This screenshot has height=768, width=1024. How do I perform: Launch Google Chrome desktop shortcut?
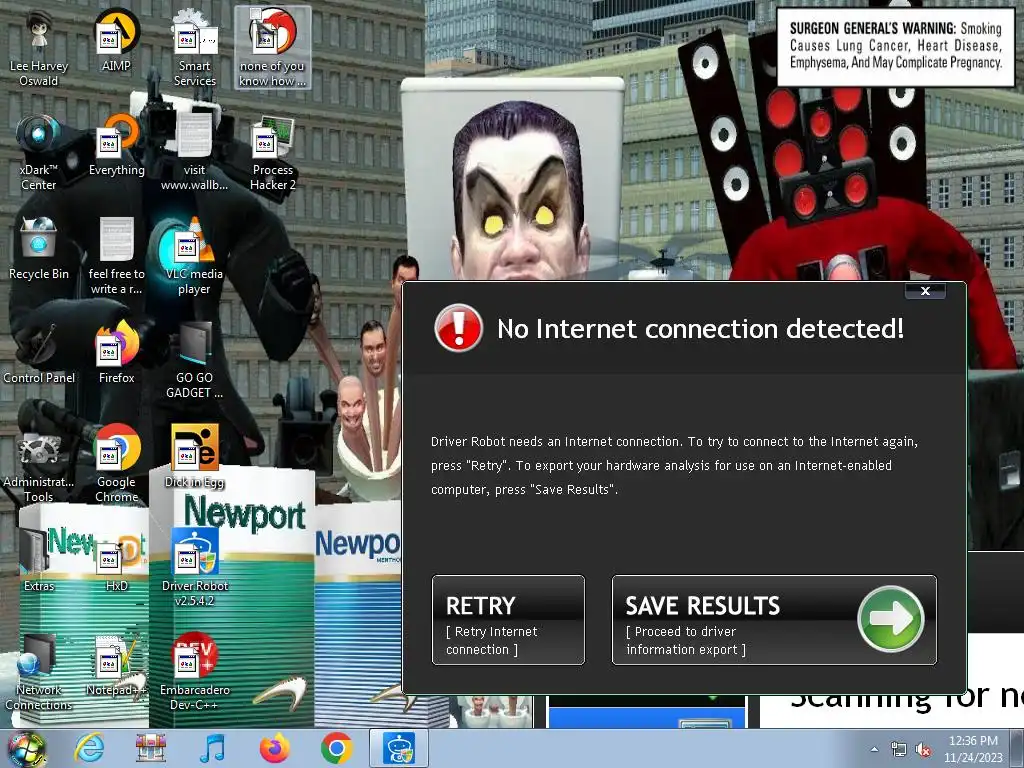116,464
